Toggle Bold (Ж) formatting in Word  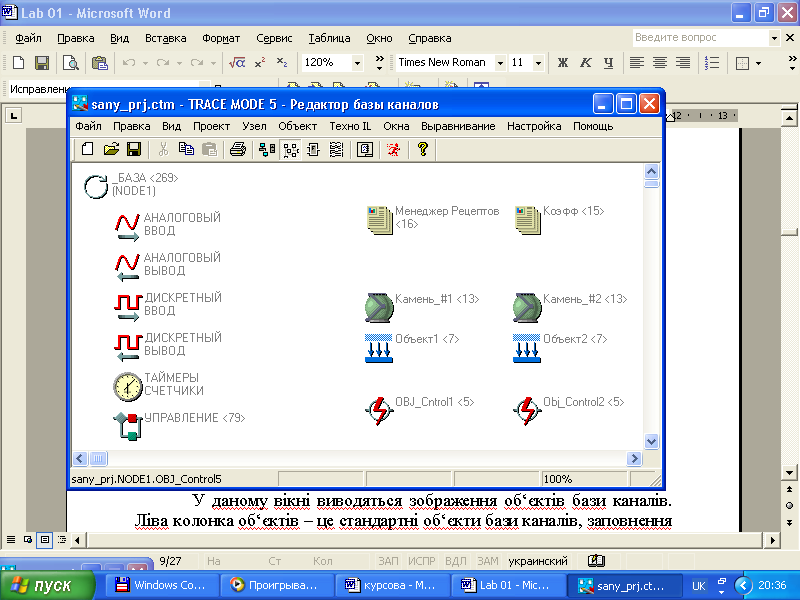tap(563, 62)
